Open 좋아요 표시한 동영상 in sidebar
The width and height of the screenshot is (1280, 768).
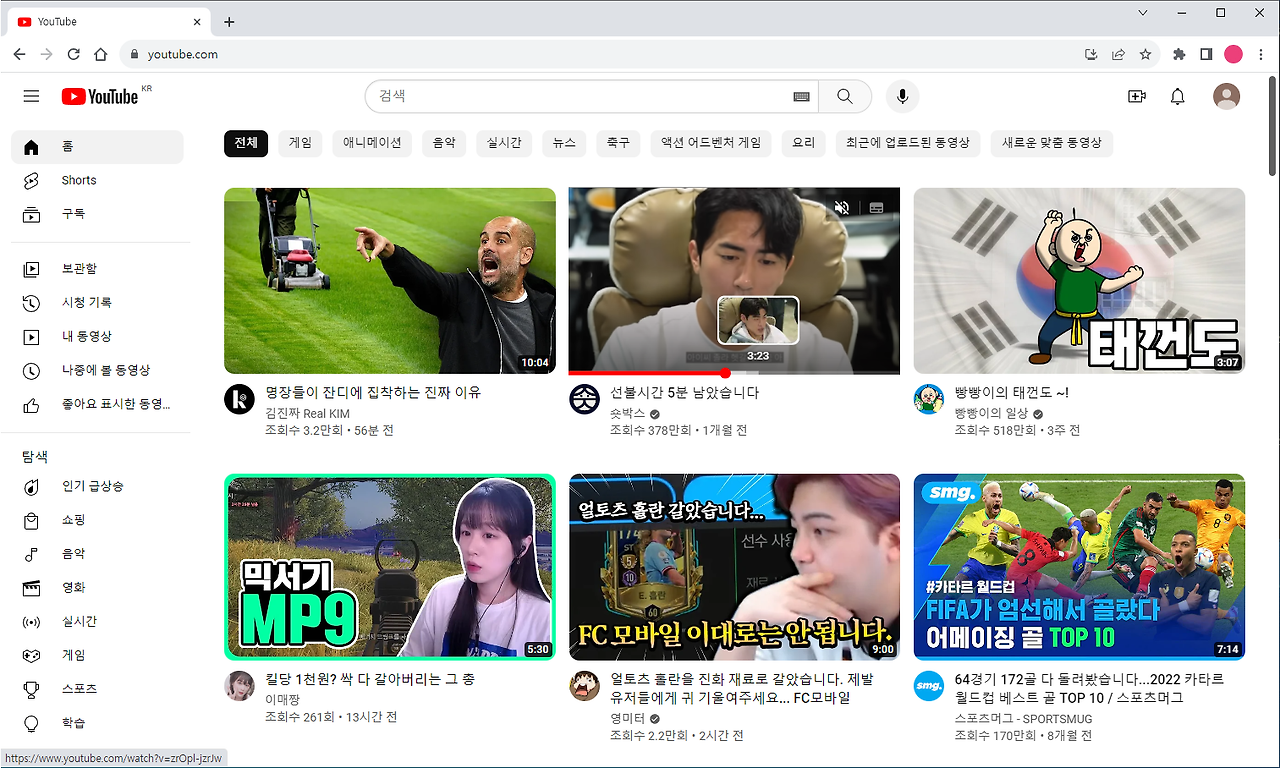97,404
